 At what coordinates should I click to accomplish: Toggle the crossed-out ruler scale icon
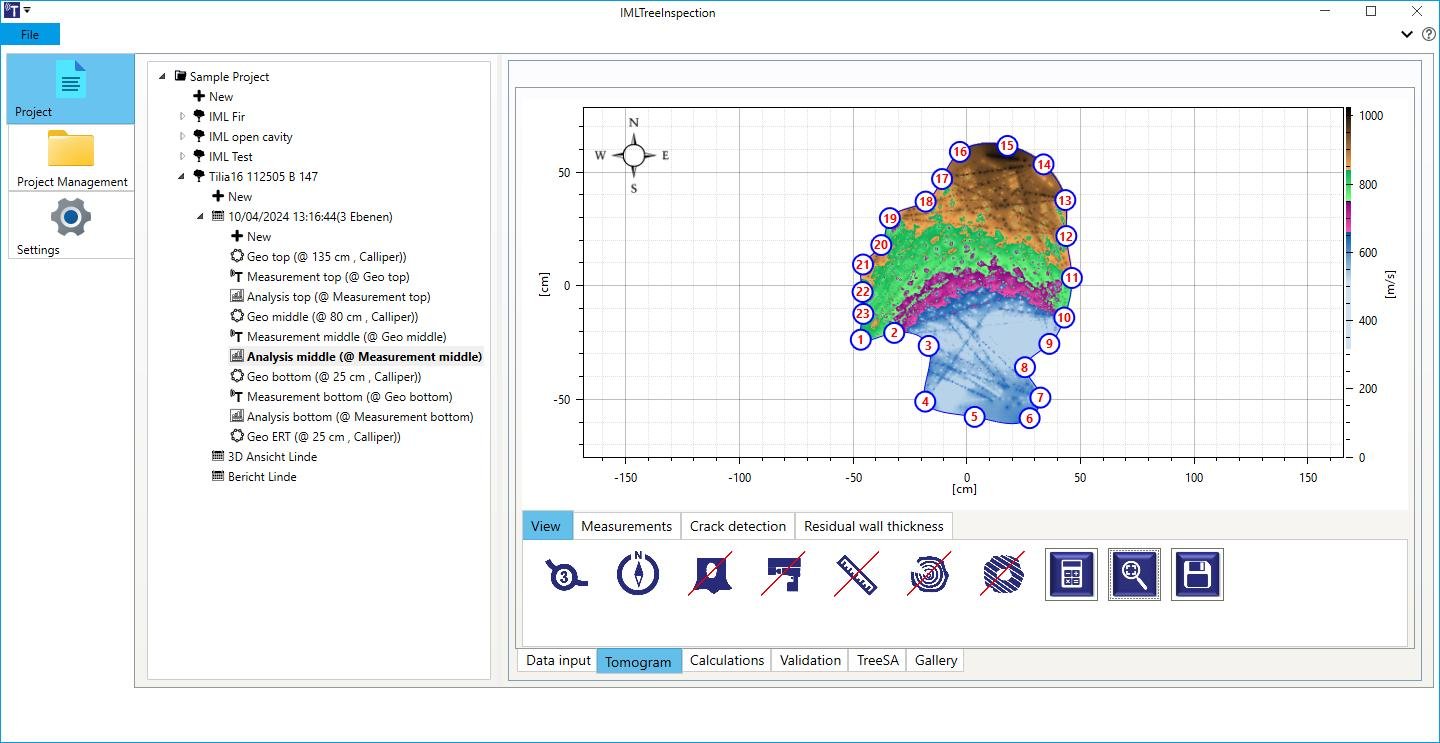(857, 575)
